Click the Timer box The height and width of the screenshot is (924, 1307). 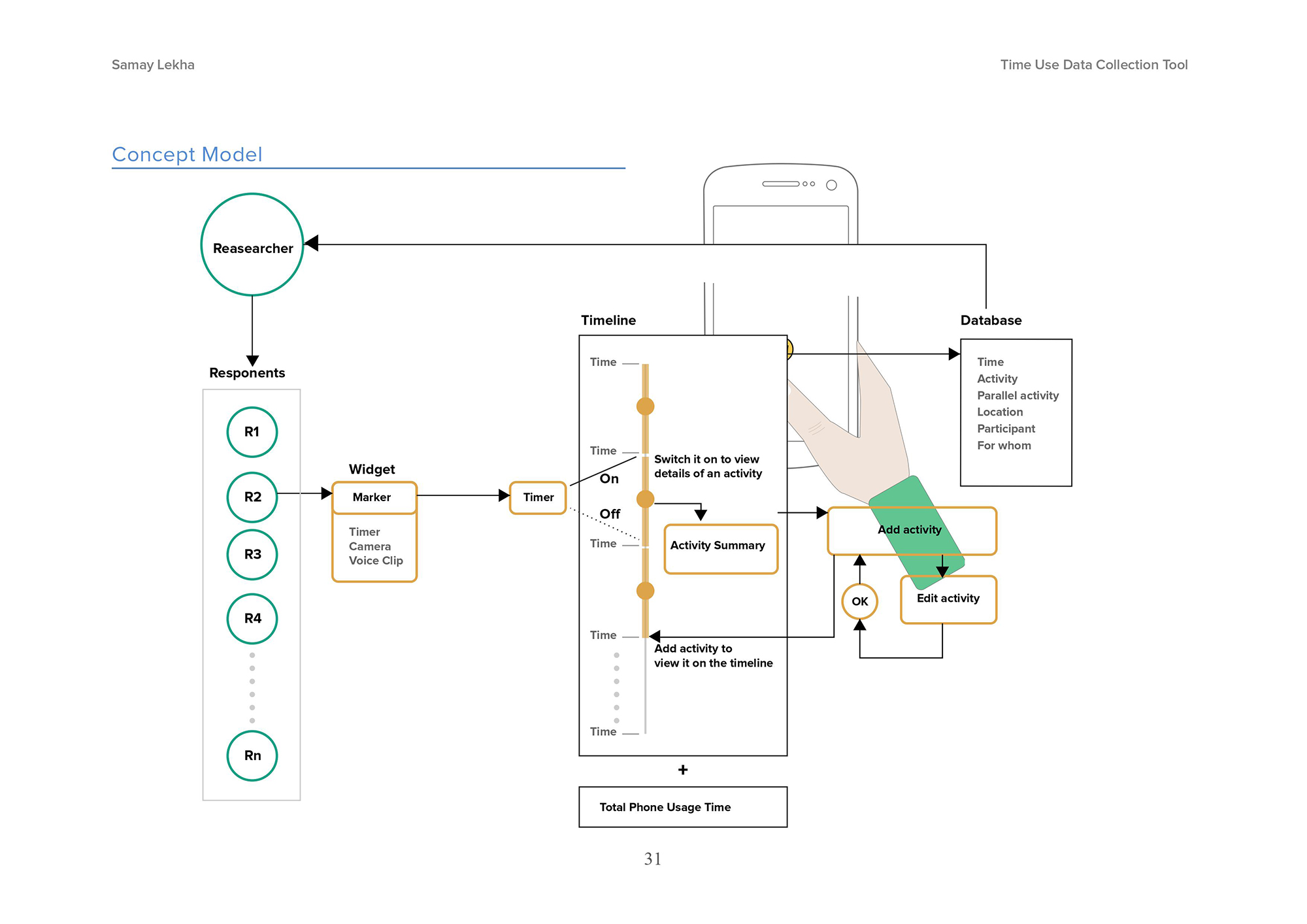(538, 497)
